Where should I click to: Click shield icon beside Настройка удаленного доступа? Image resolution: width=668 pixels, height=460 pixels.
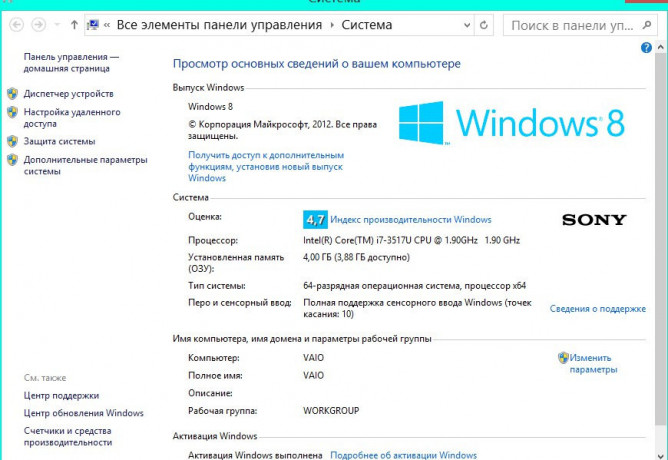[12, 112]
